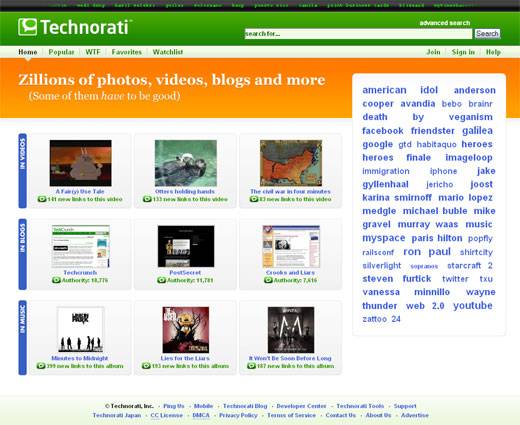Click the 'ron paul' tag link
The width and height of the screenshot is (520, 425).
[x=427, y=252]
